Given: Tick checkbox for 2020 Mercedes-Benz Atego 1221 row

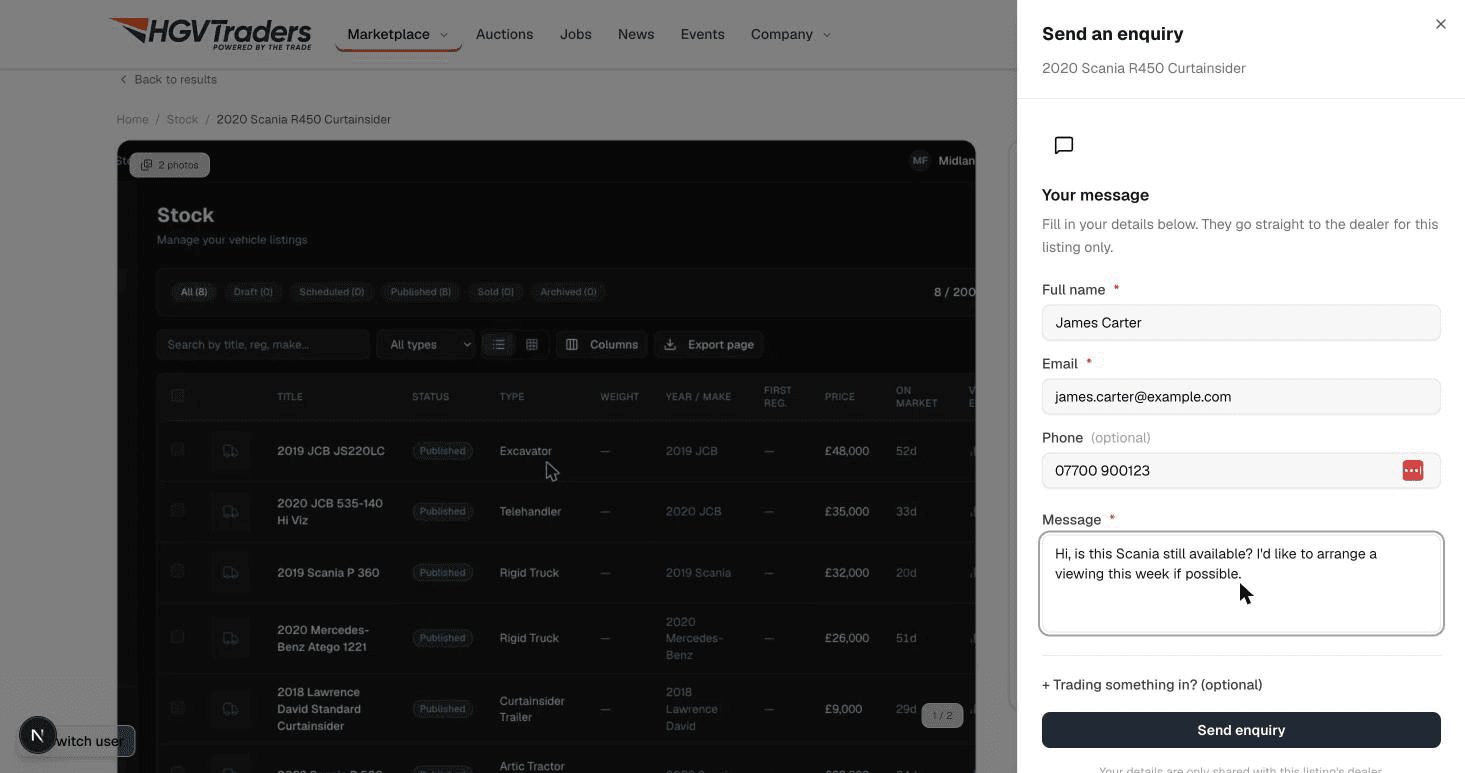Looking at the screenshot, I should pyautogui.click(x=177, y=637).
